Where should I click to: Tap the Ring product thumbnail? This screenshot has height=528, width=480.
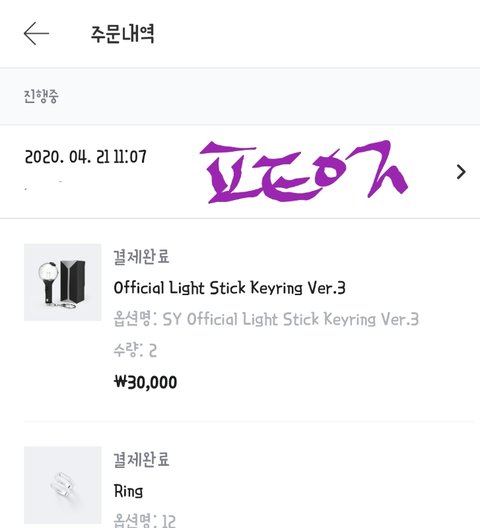63,485
